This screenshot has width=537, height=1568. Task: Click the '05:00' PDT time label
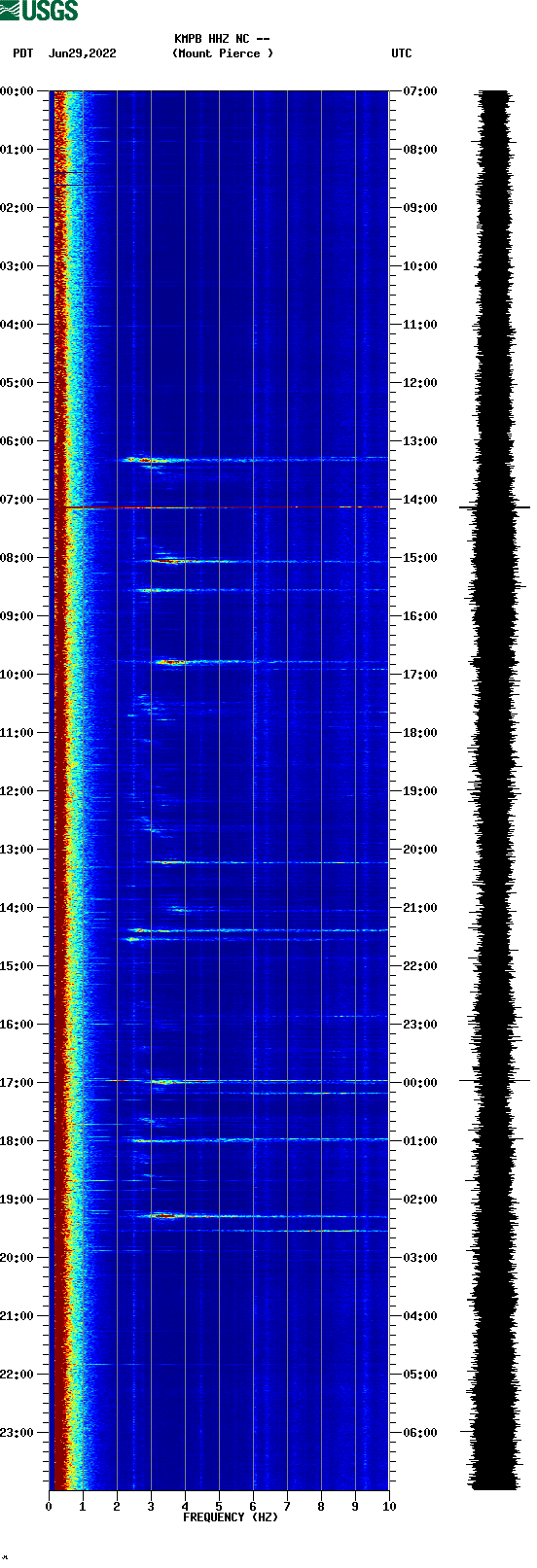(x=18, y=383)
